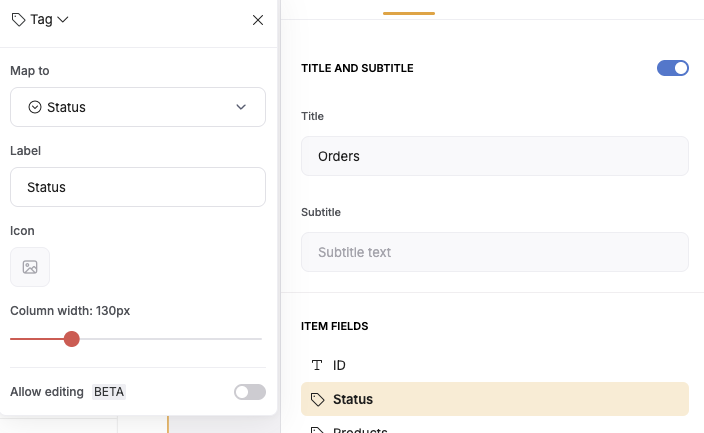Image resolution: width=704 pixels, height=433 pixels.
Task: Click the Tag icon in panel header
Action: click(18, 20)
